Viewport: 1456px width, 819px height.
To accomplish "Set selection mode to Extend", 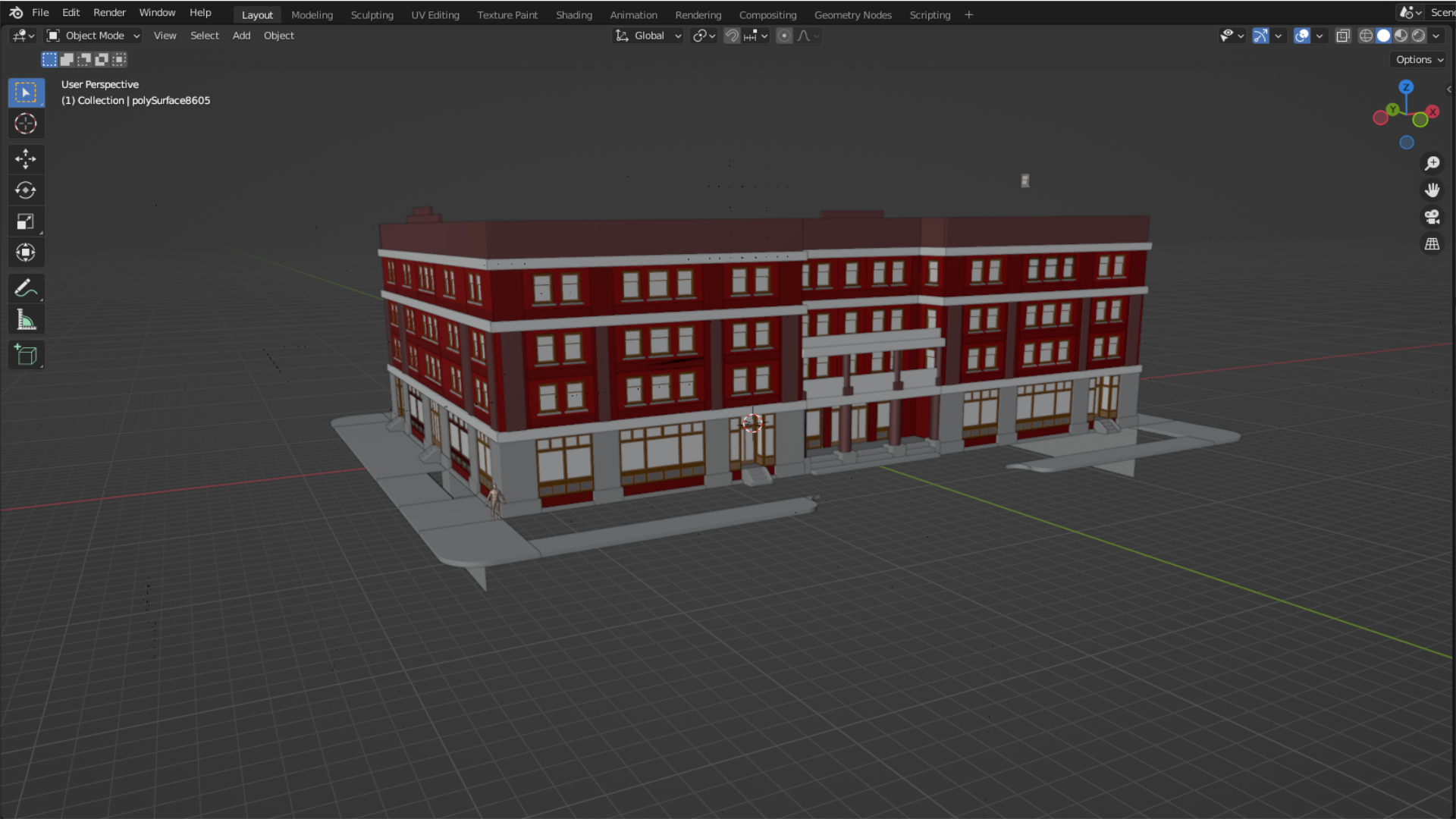I will pyautogui.click(x=67, y=59).
